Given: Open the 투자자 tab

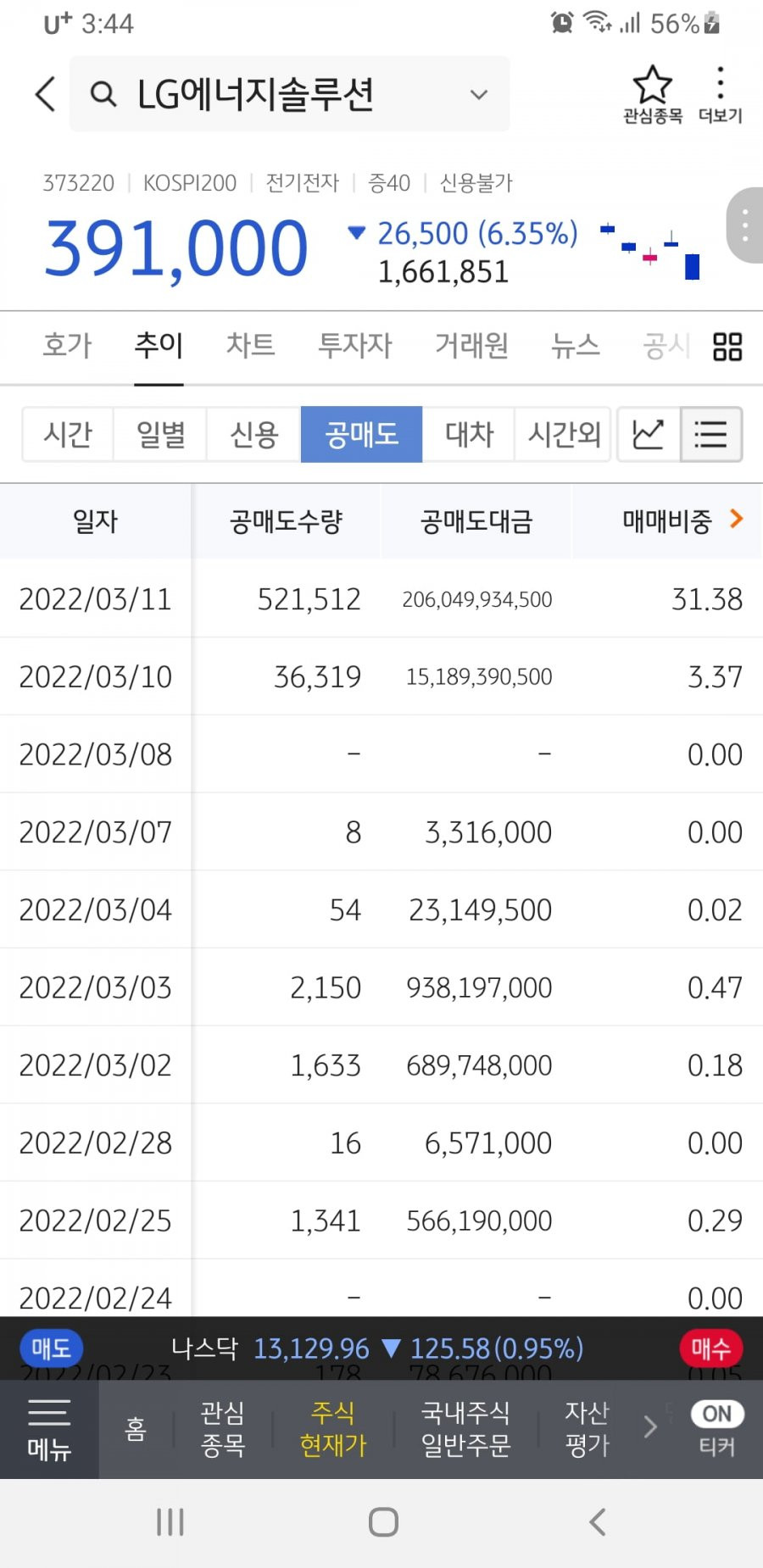Looking at the screenshot, I should click(355, 345).
